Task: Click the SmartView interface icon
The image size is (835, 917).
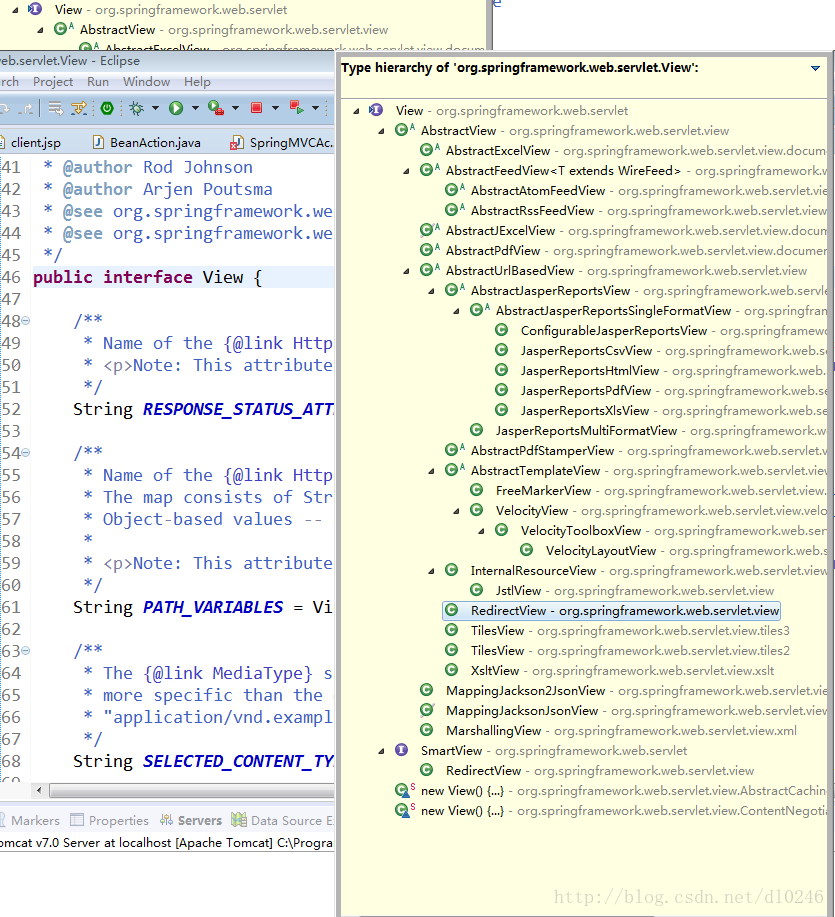Action: [401, 750]
